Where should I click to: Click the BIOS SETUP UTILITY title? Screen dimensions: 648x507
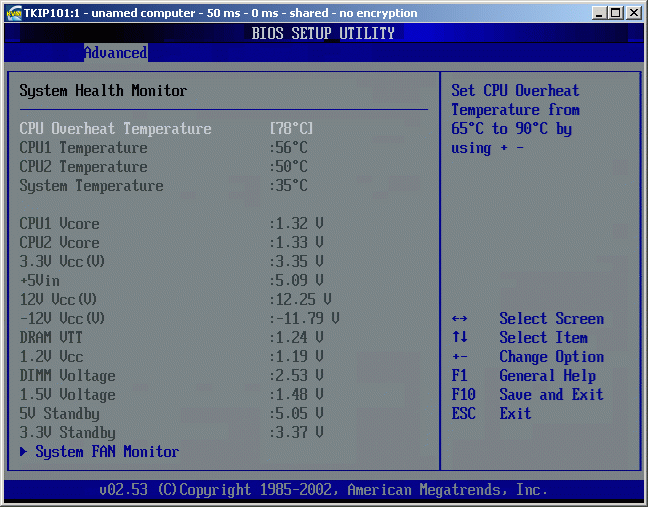[x=323, y=33]
